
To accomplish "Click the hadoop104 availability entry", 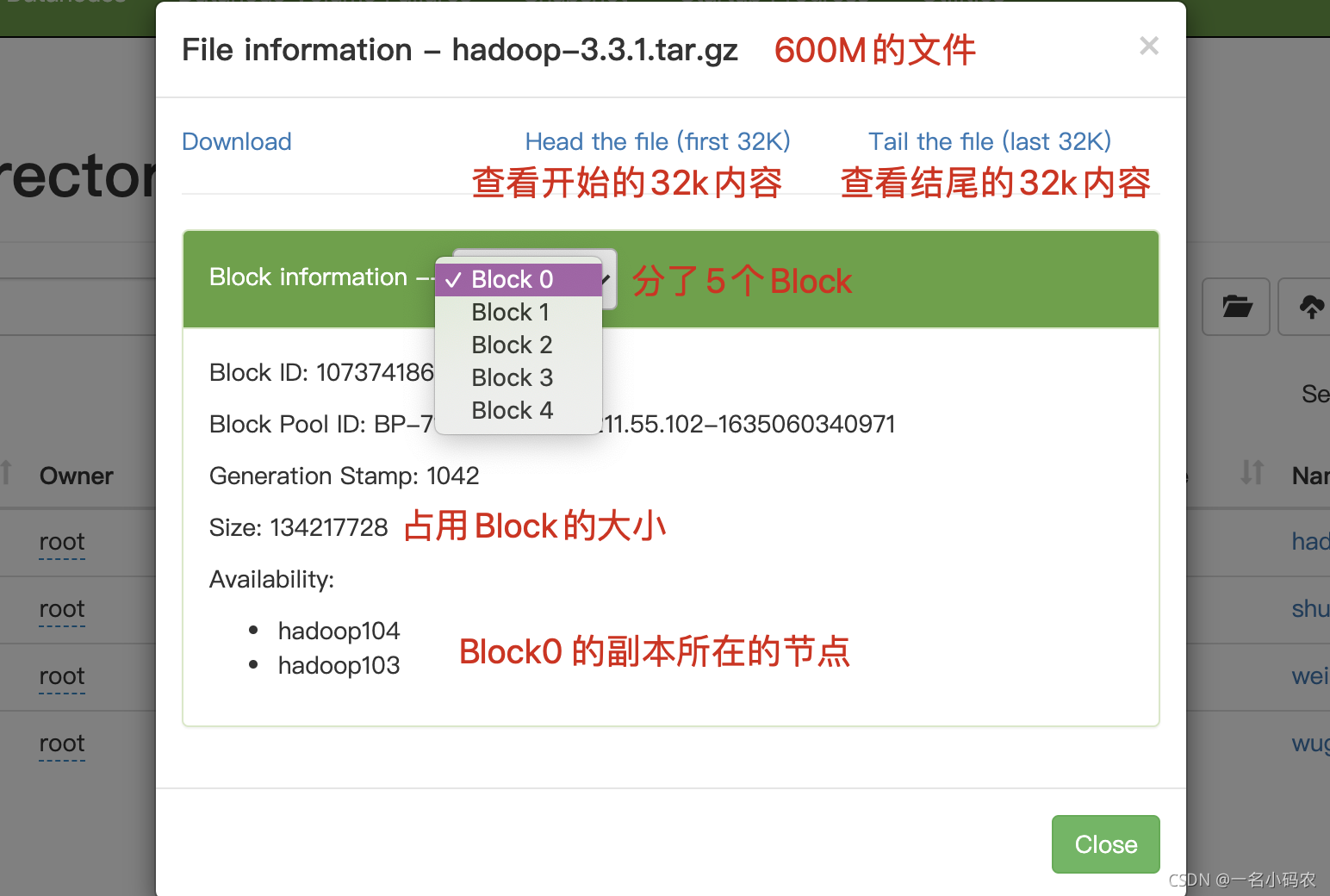I will (x=339, y=631).
